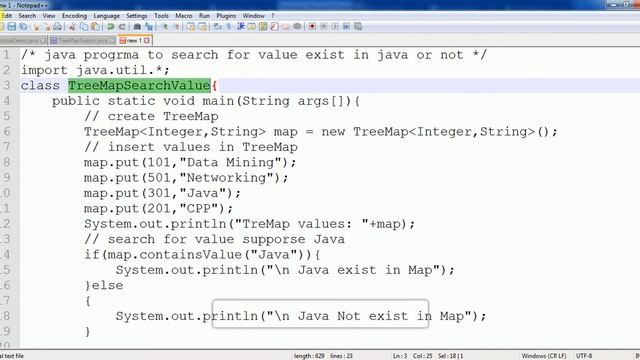
Task: Toggle Word Wrap toolbar icon
Action: click(x=217, y=27)
